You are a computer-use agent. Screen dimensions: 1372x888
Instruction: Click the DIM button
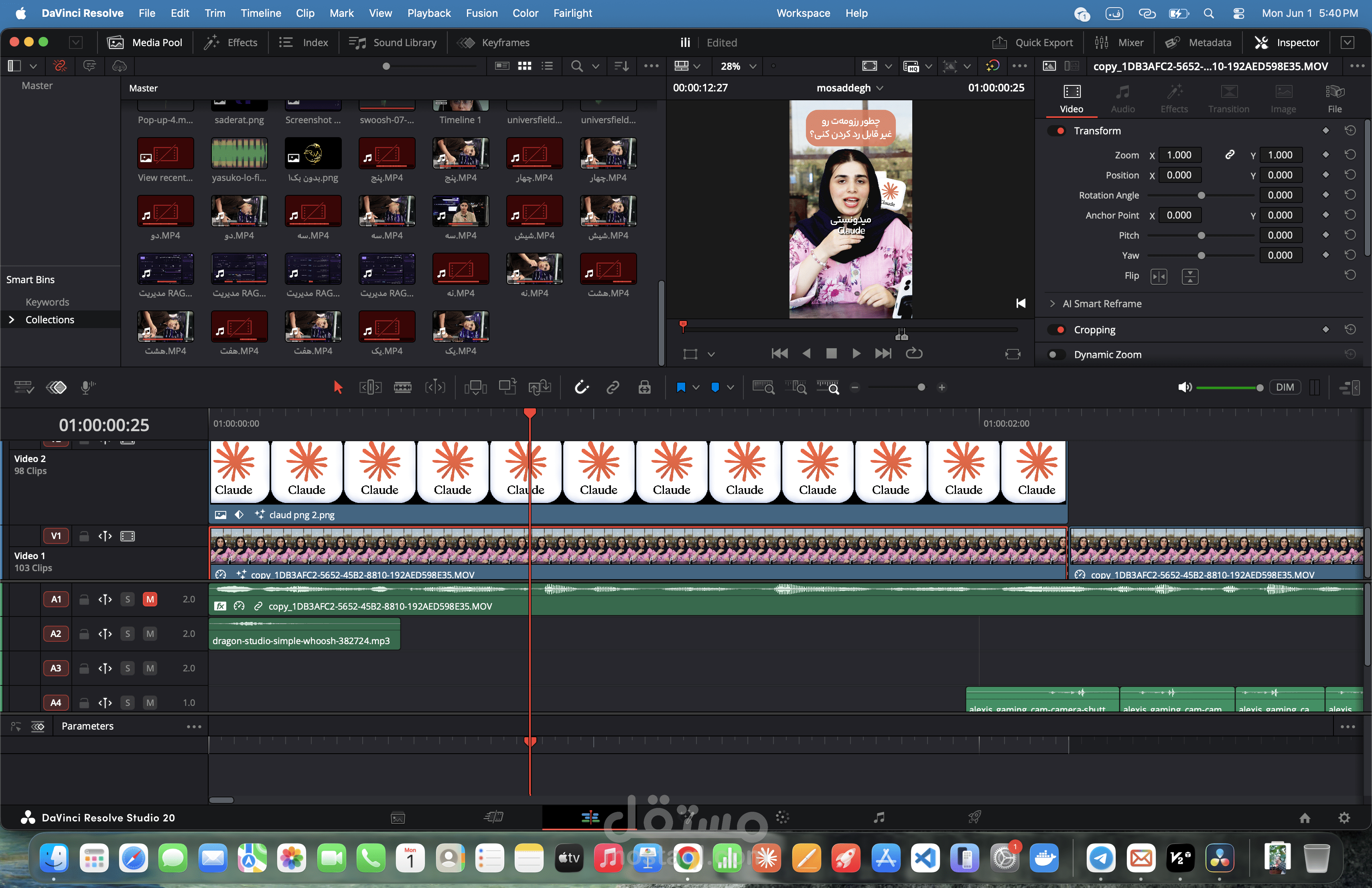tap(1285, 387)
